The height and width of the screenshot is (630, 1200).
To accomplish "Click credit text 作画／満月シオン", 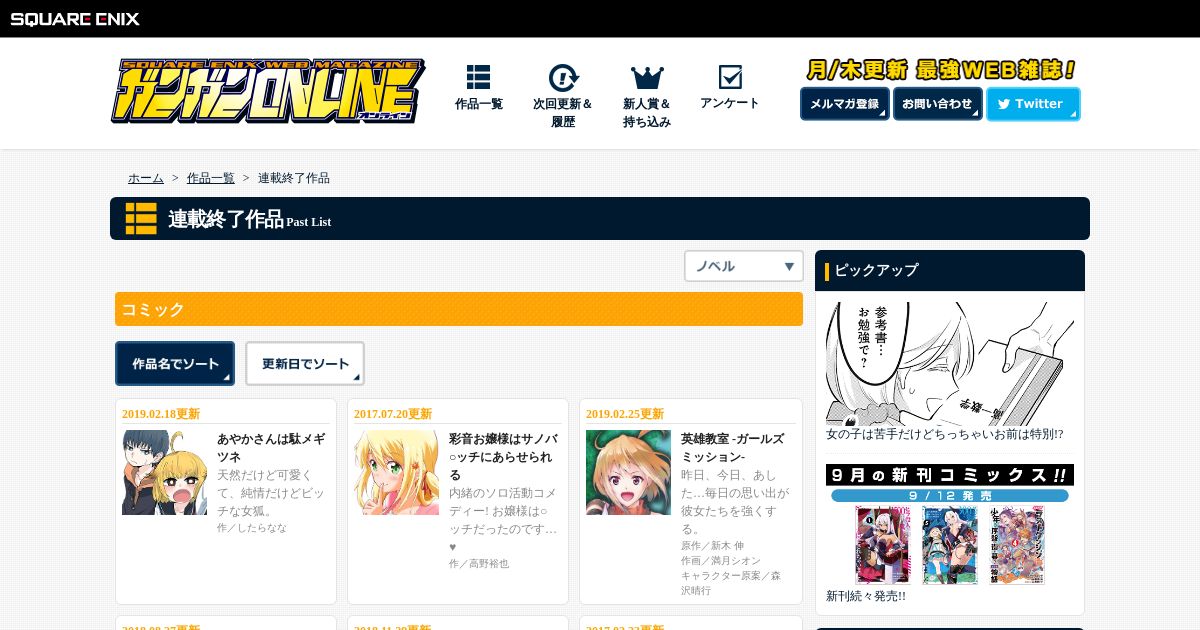I will point(721,560).
